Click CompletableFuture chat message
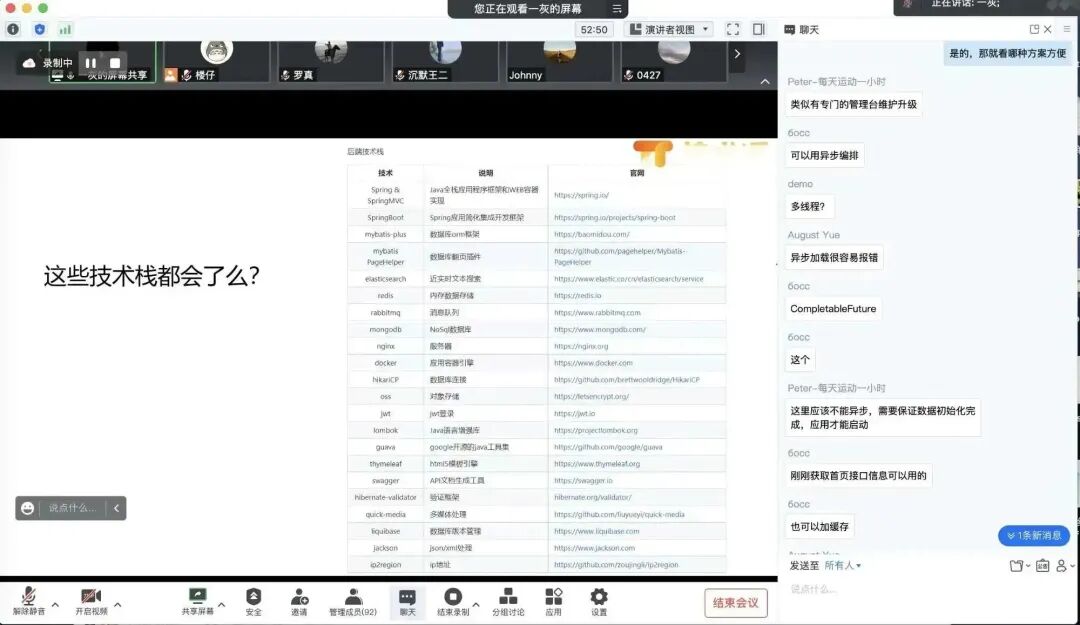Viewport: 1080px width, 625px height. click(x=833, y=309)
